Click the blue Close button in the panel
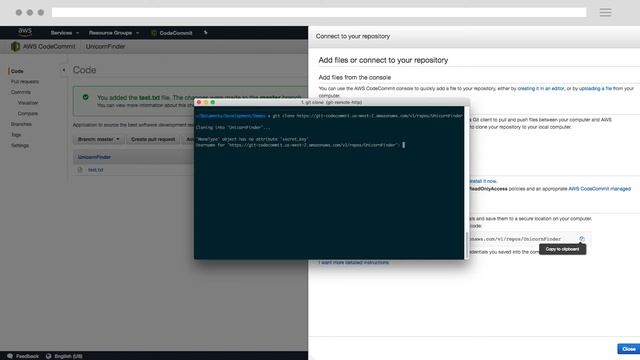This screenshot has width=640, height=360. [629, 349]
